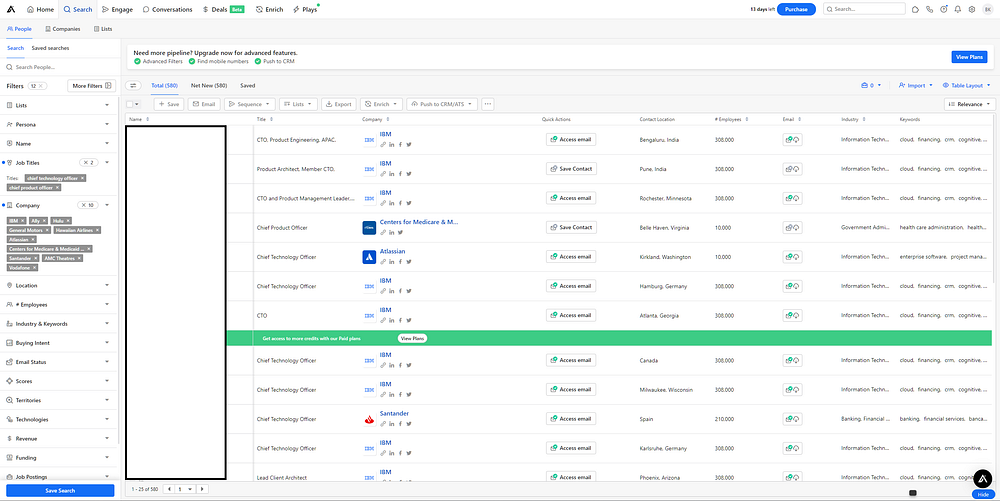Switch to the Net New tab
1000x501 pixels.
point(208,86)
